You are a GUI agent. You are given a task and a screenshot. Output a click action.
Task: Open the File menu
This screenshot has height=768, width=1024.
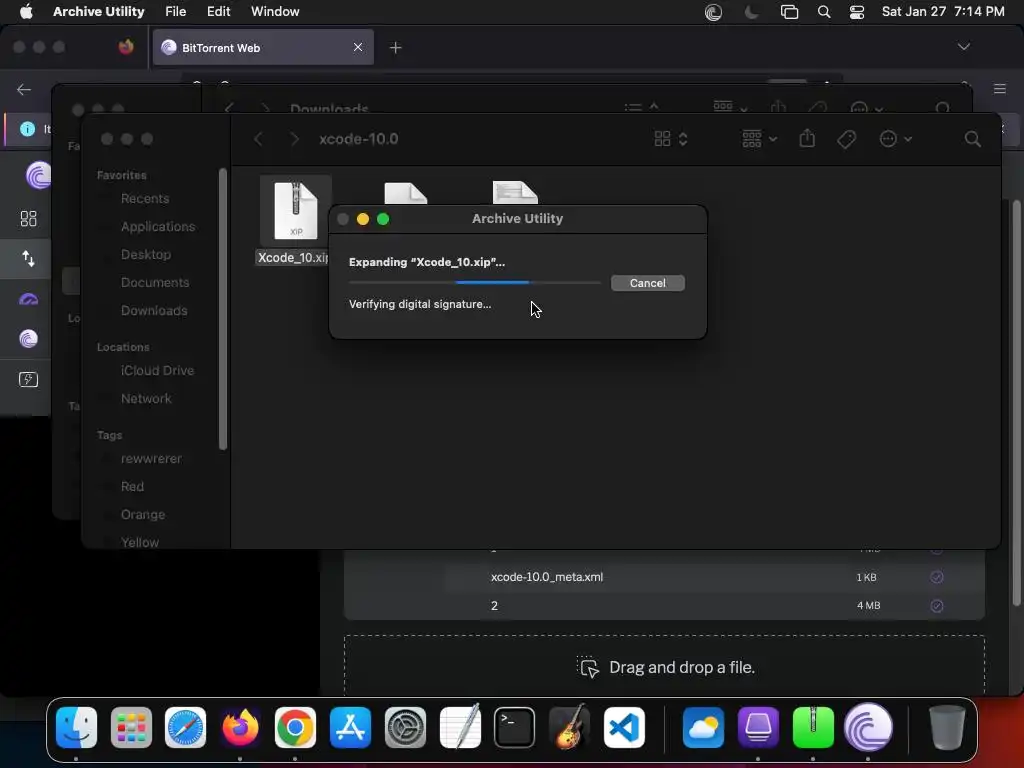click(x=175, y=12)
